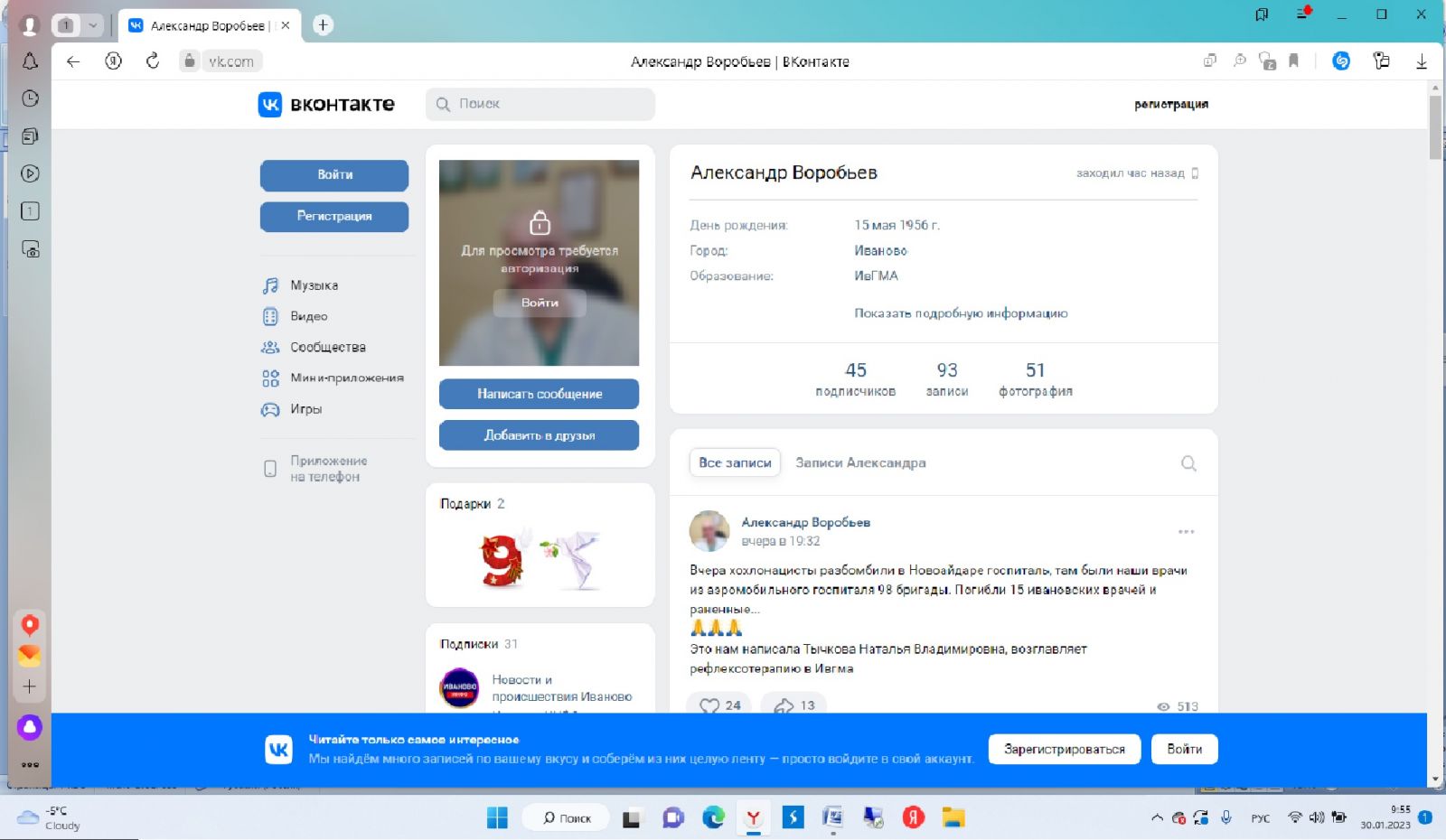Open Microsoft Edge from taskbar

[x=714, y=817]
